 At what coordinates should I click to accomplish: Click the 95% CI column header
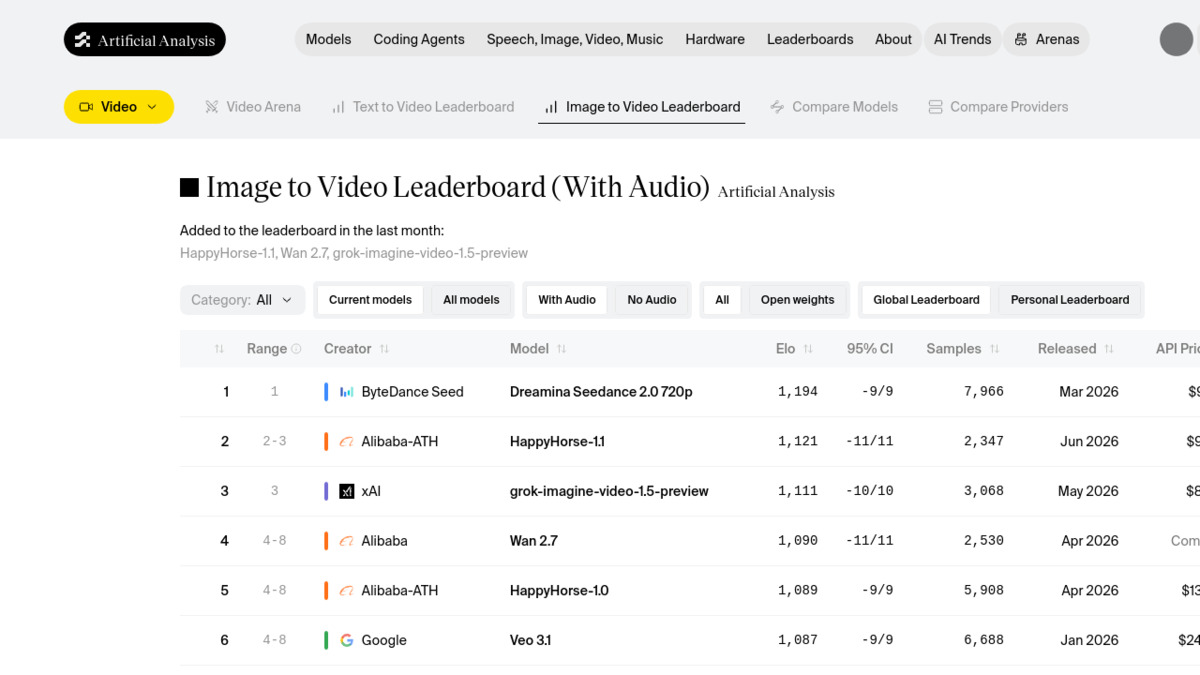pos(870,349)
